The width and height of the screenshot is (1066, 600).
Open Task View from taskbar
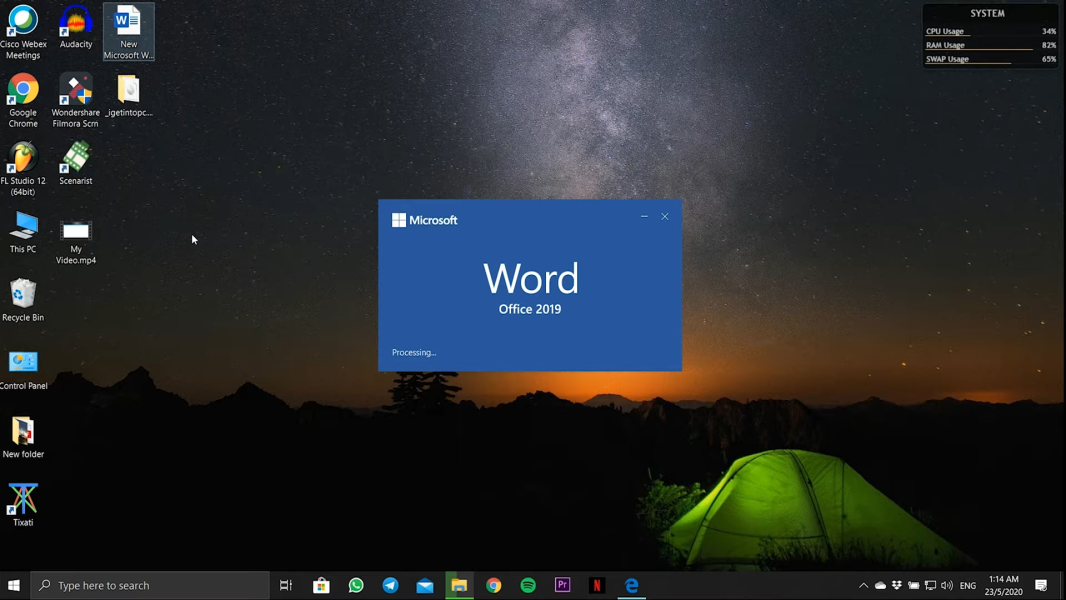coord(286,585)
